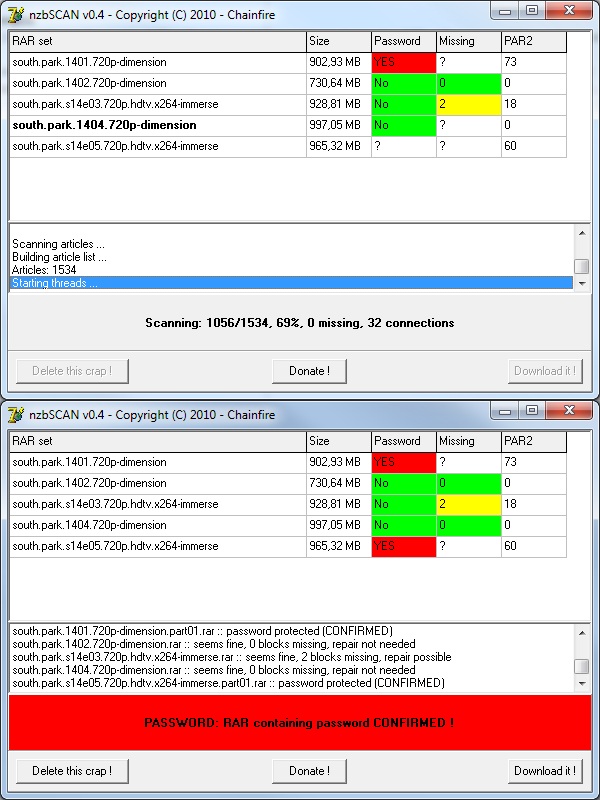Select bold south.park.1404.720p-dimension row in top window
The height and width of the screenshot is (800, 600).
click(288, 125)
